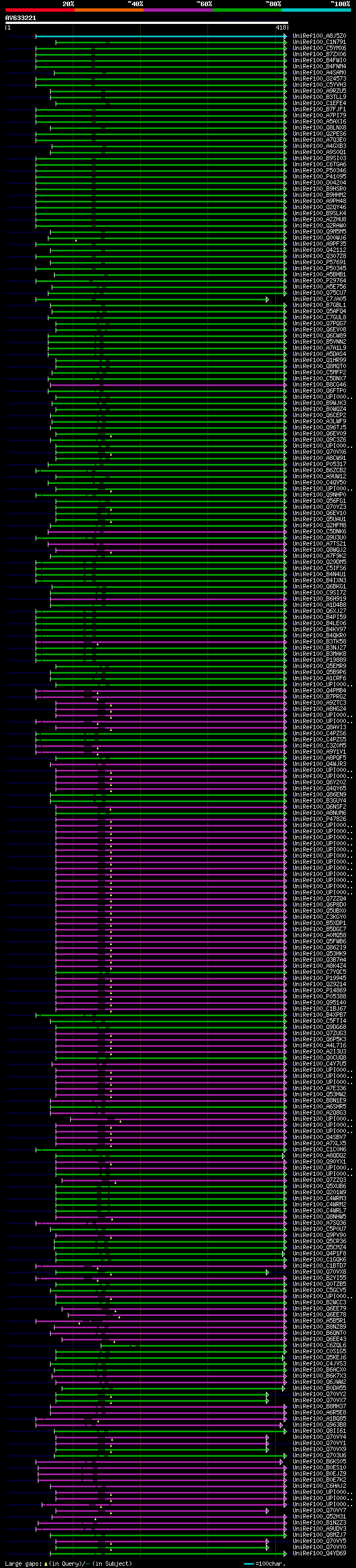Click hit UniRef100_Q6P8D0
The image size is (356, 1568).
tap(319, 905)
